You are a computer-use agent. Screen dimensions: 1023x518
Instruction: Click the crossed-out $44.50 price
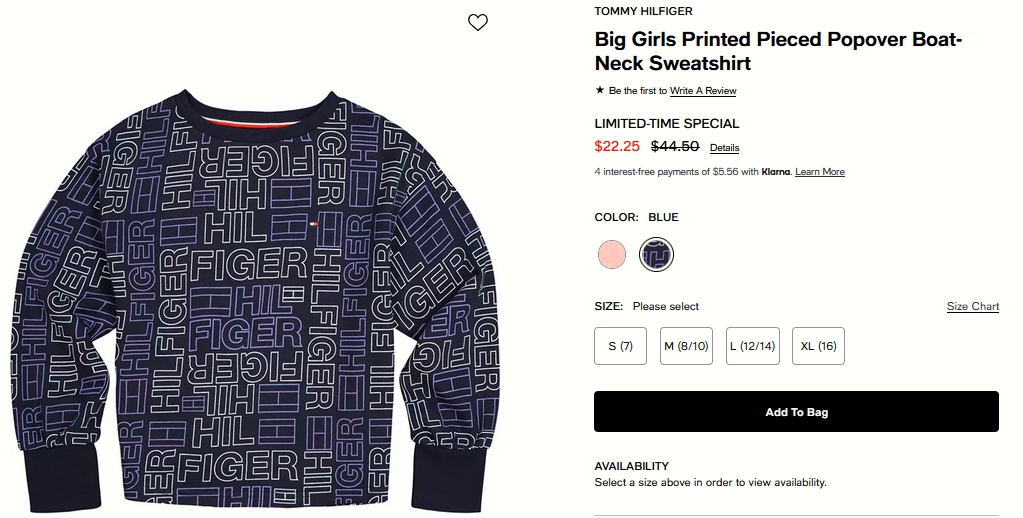(675, 146)
